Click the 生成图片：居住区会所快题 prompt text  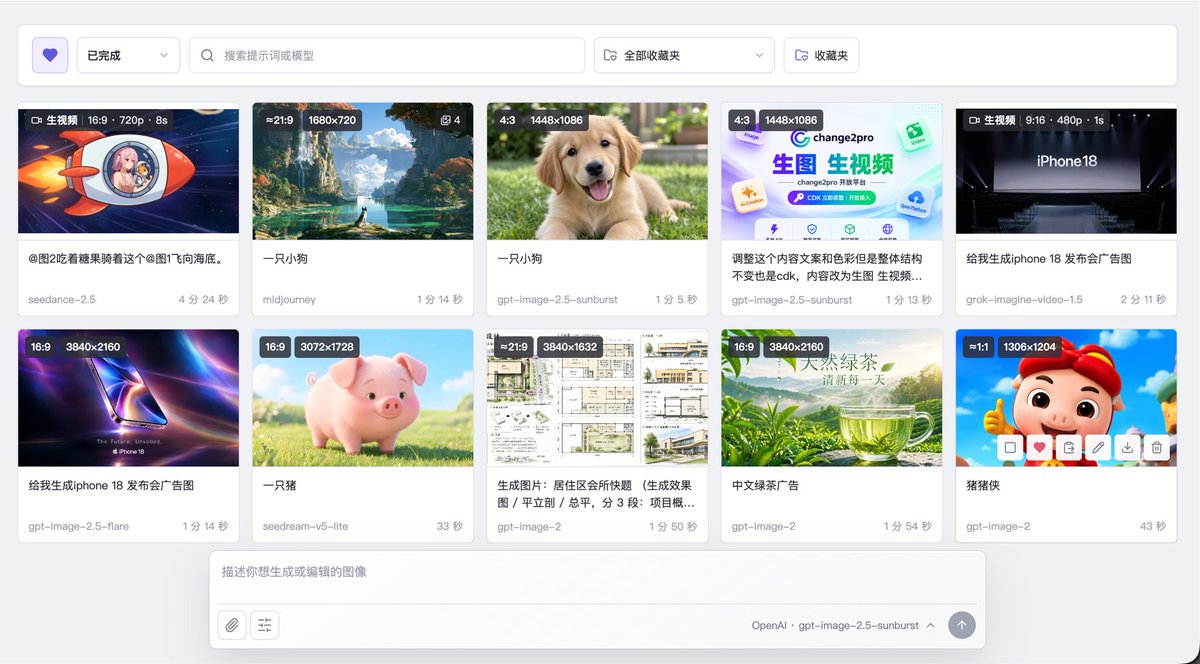coord(596,493)
